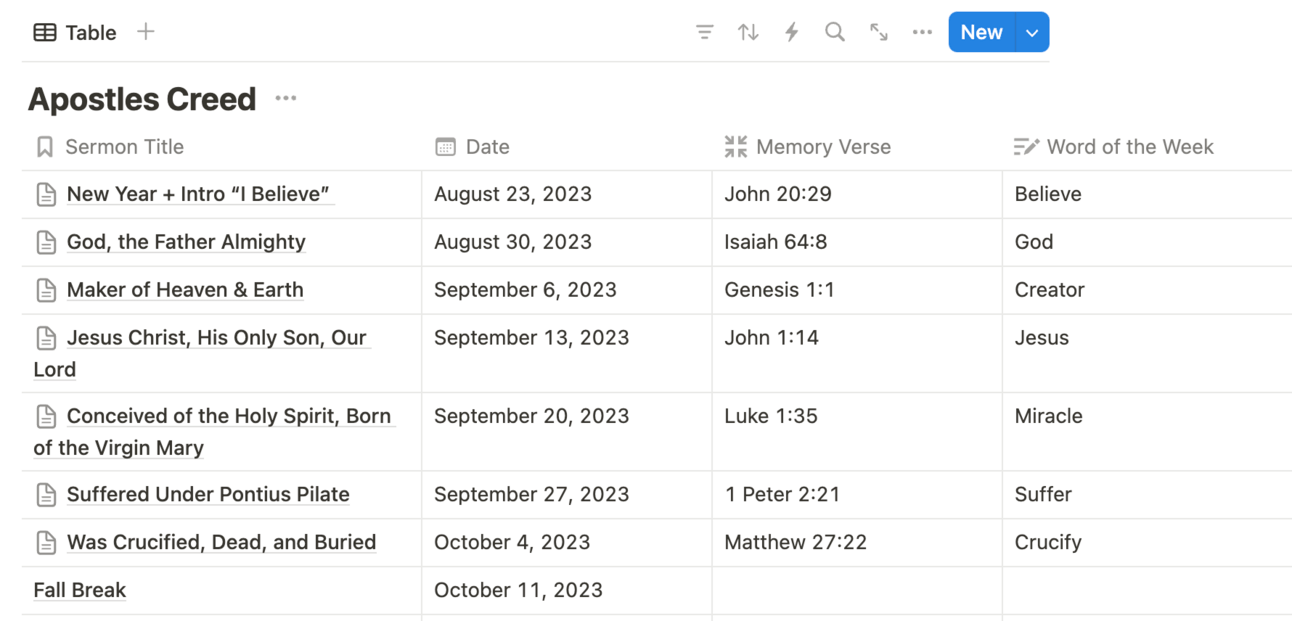Select the Table view tab
This screenshot has width=1292, height=621.
pyautogui.click(x=75, y=32)
